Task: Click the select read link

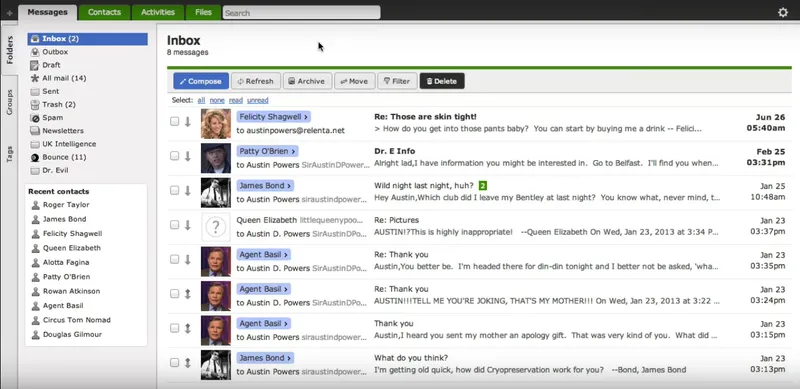Action: point(236,101)
